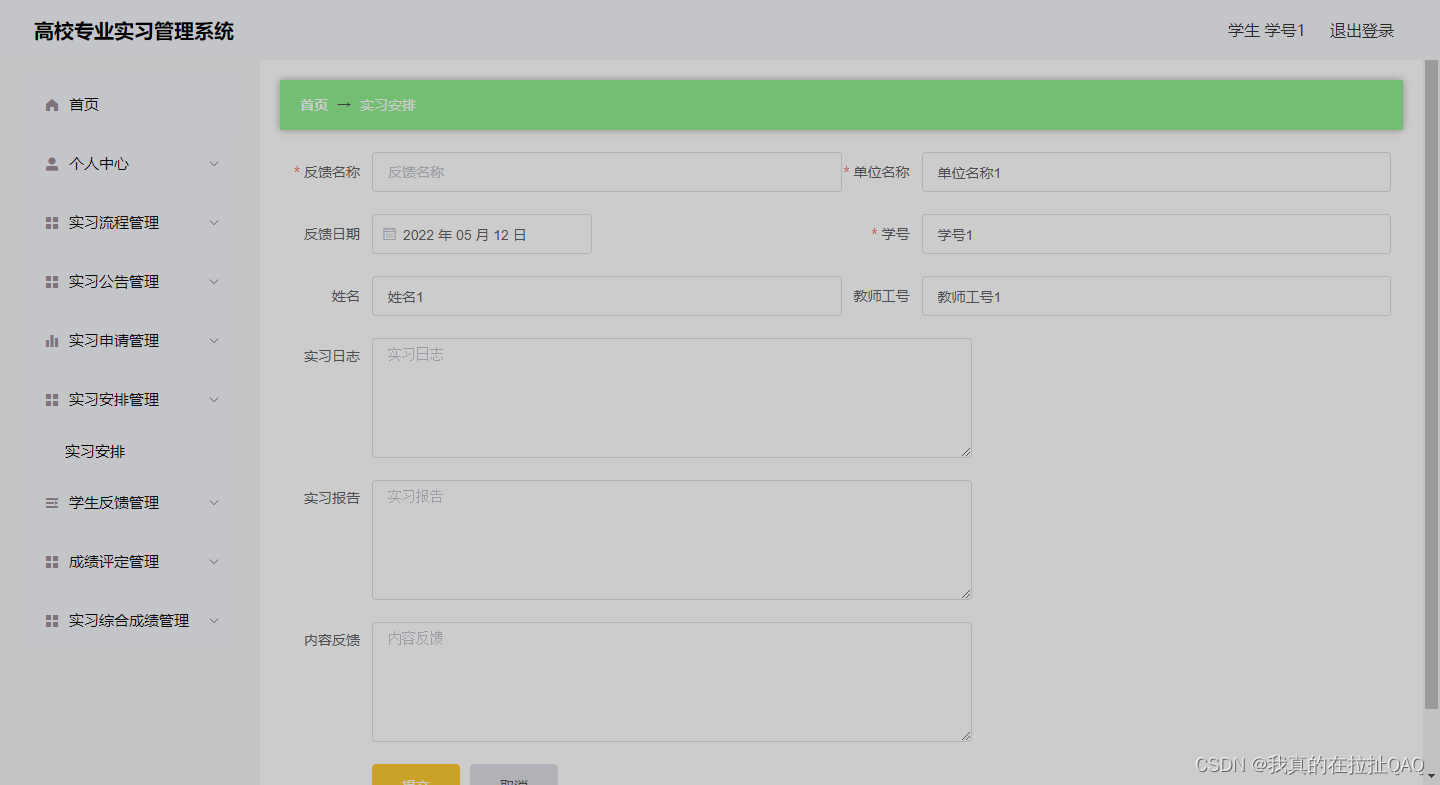Click the 退出登录 logout link
Screen dimensions: 1440x785
pos(1361,30)
